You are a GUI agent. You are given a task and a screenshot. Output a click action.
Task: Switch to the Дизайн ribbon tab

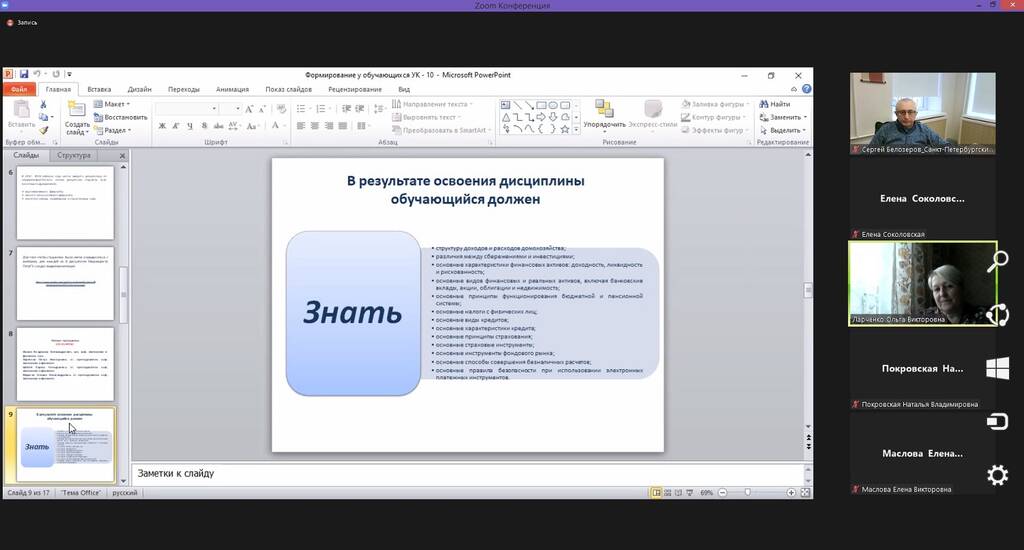(139, 89)
